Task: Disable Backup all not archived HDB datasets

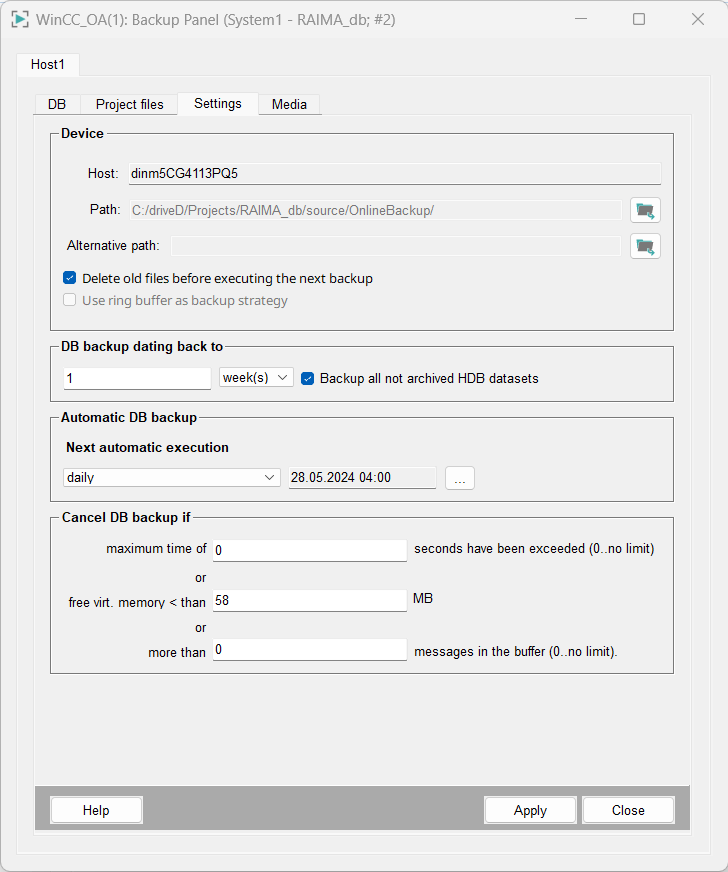Action: click(x=308, y=378)
